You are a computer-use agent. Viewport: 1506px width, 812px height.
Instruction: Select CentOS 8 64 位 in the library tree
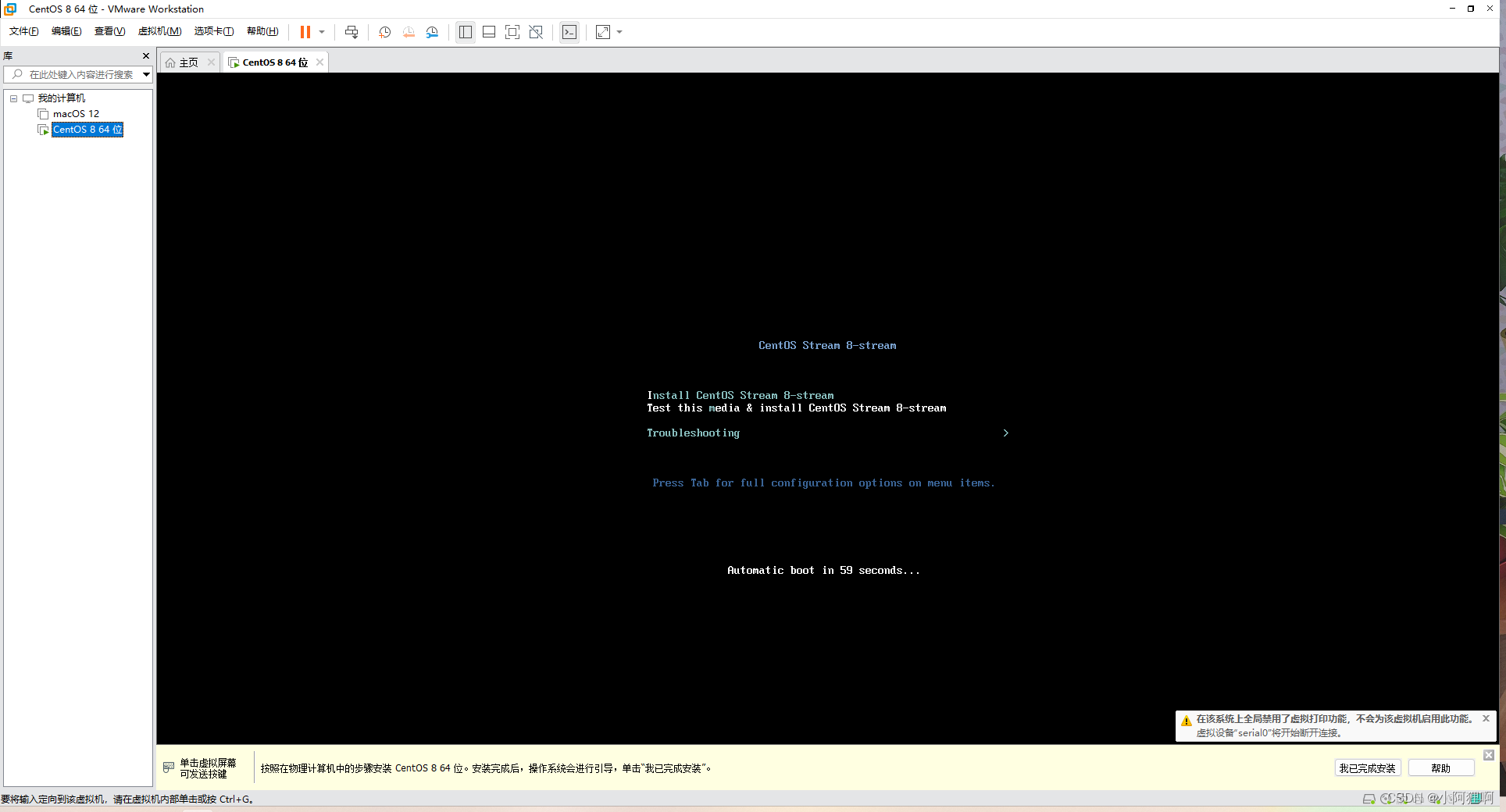[87, 130]
